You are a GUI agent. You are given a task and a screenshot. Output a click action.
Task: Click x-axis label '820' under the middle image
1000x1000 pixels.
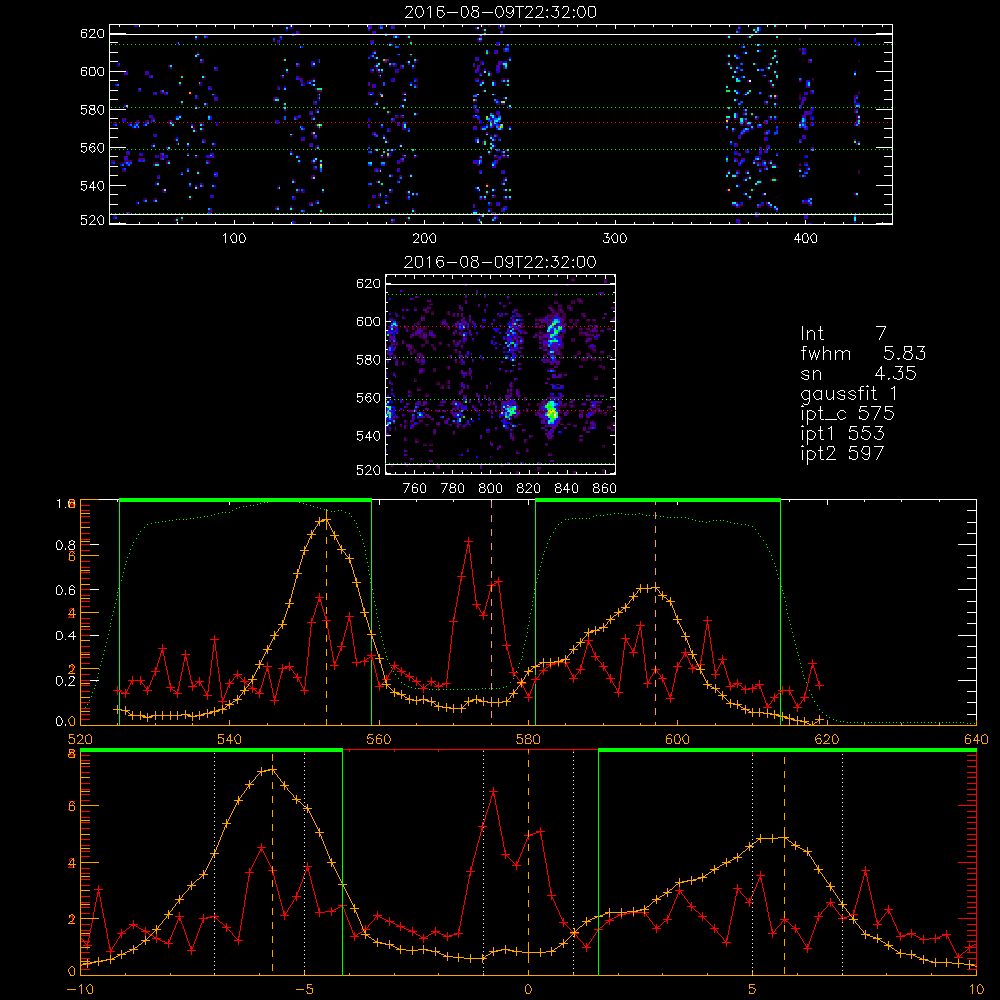click(529, 489)
